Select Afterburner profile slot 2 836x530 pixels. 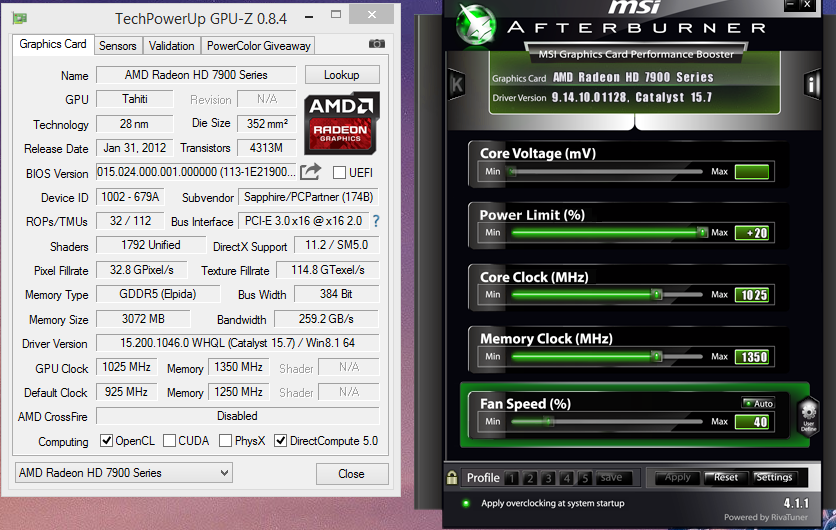pyautogui.click(x=529, y=478)
